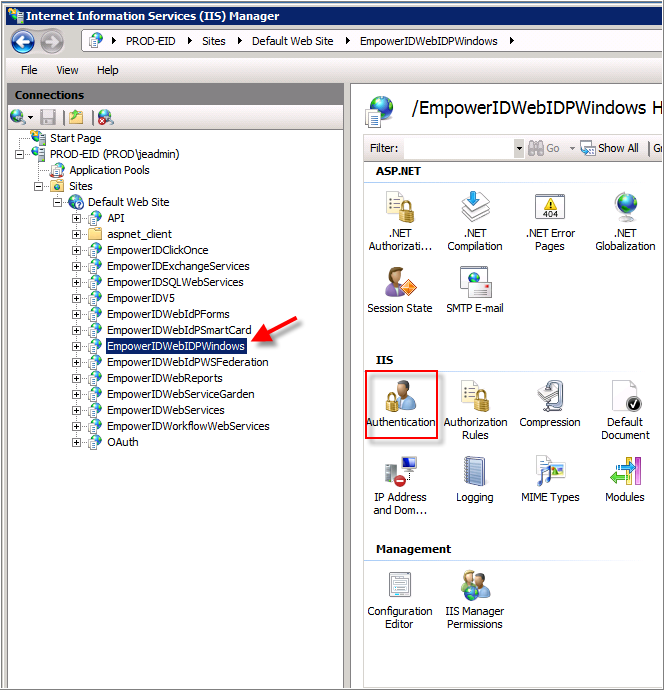Click into the Filter text field

pos(459,148)
